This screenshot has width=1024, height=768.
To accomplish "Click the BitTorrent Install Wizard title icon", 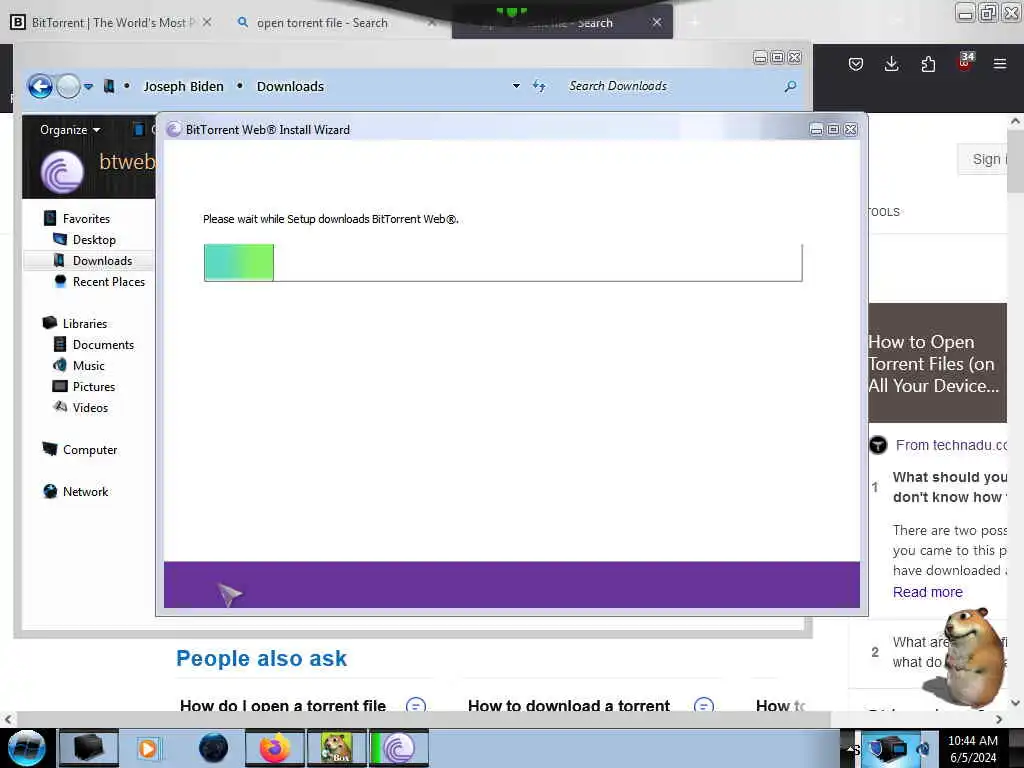I will (x=174, y=129).
